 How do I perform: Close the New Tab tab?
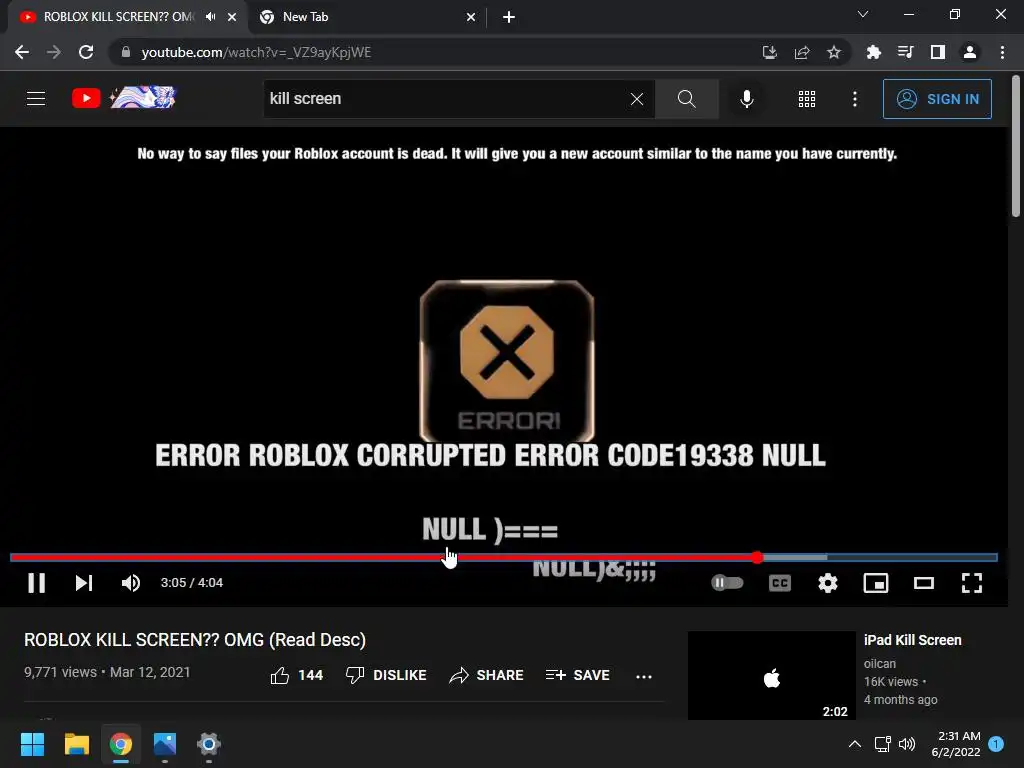pyautogui.click(x=471, y=17)
